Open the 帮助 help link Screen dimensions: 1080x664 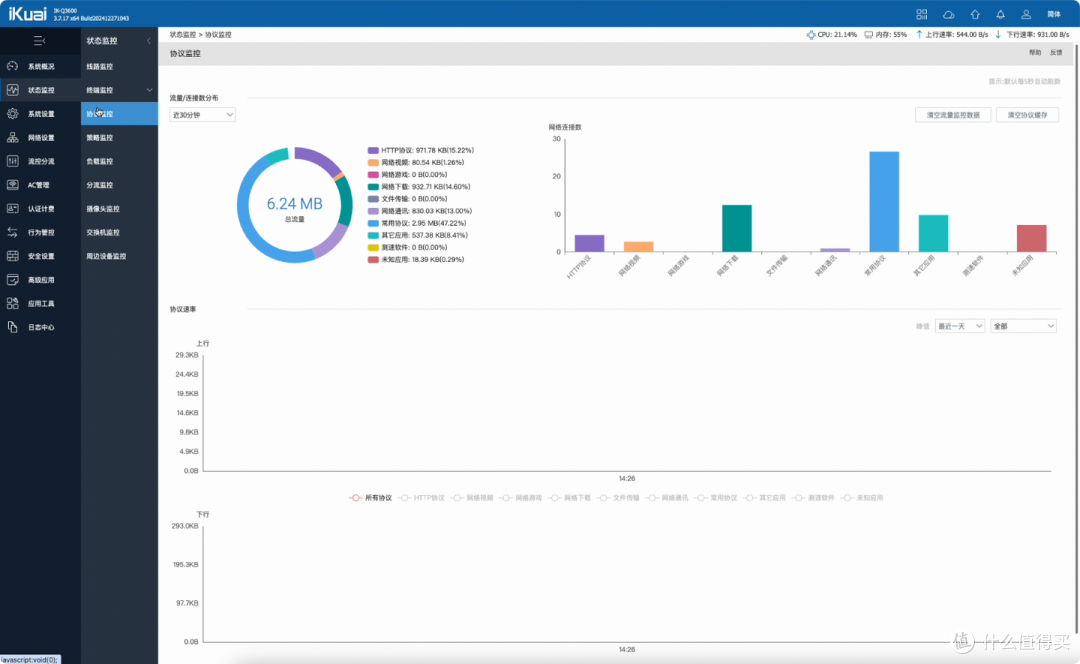point(1035,52)
